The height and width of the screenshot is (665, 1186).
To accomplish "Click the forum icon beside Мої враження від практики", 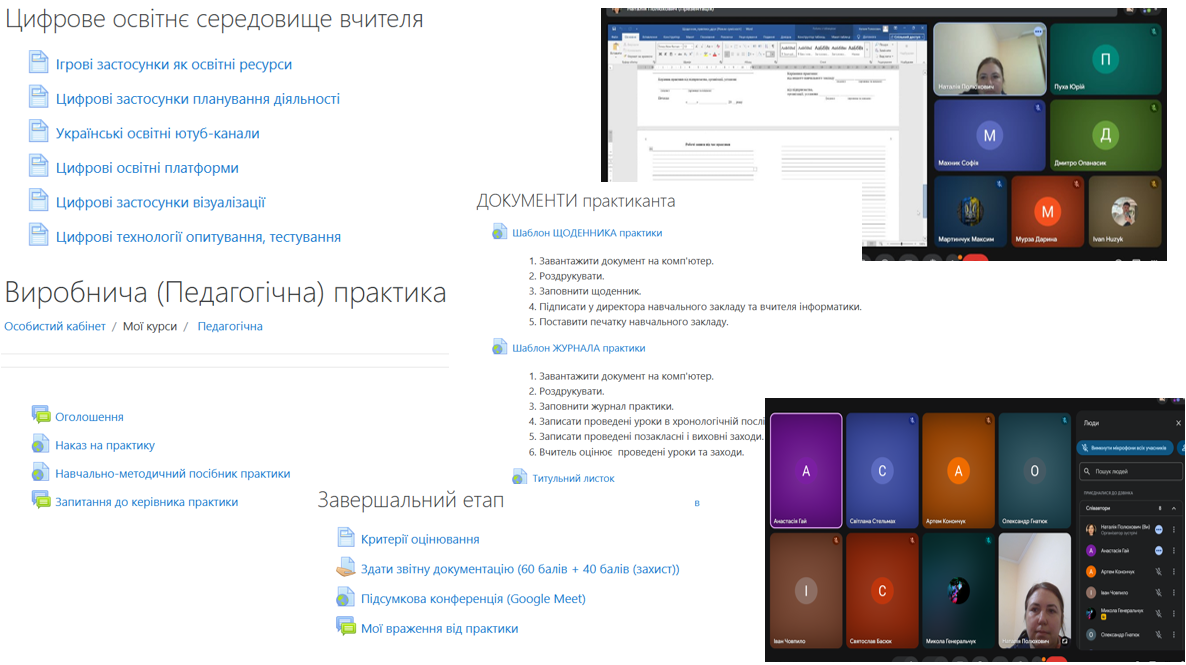I will tap(346, 628).
